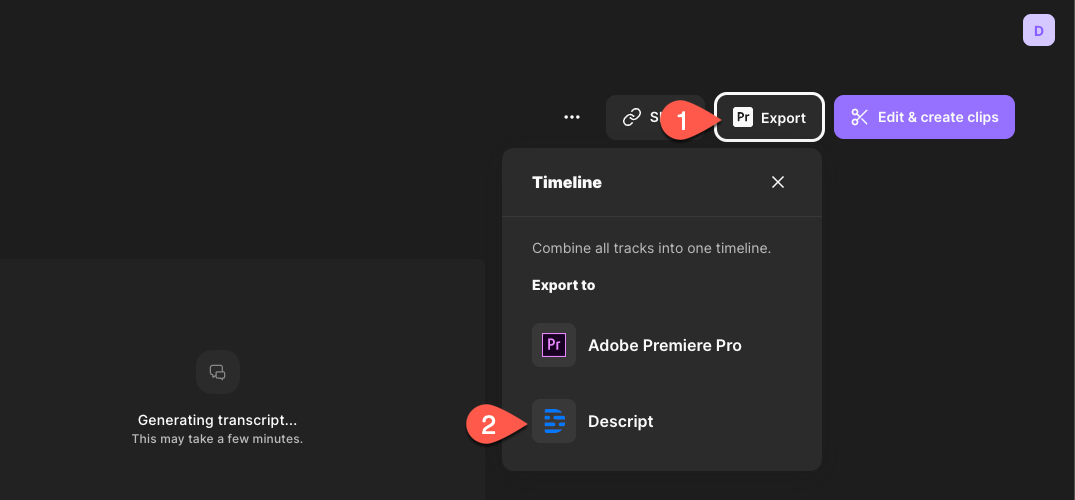Close the Timeline export popup
1075x500 pixels.
click(778, 182)
